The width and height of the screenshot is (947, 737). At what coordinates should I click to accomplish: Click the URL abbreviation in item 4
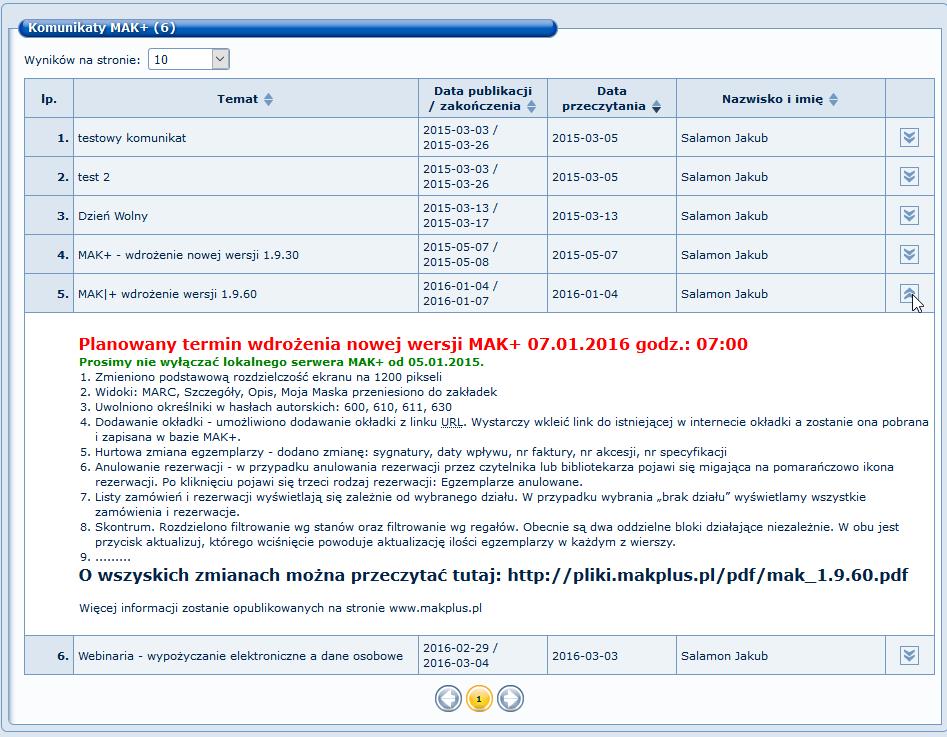click(452, 422)
